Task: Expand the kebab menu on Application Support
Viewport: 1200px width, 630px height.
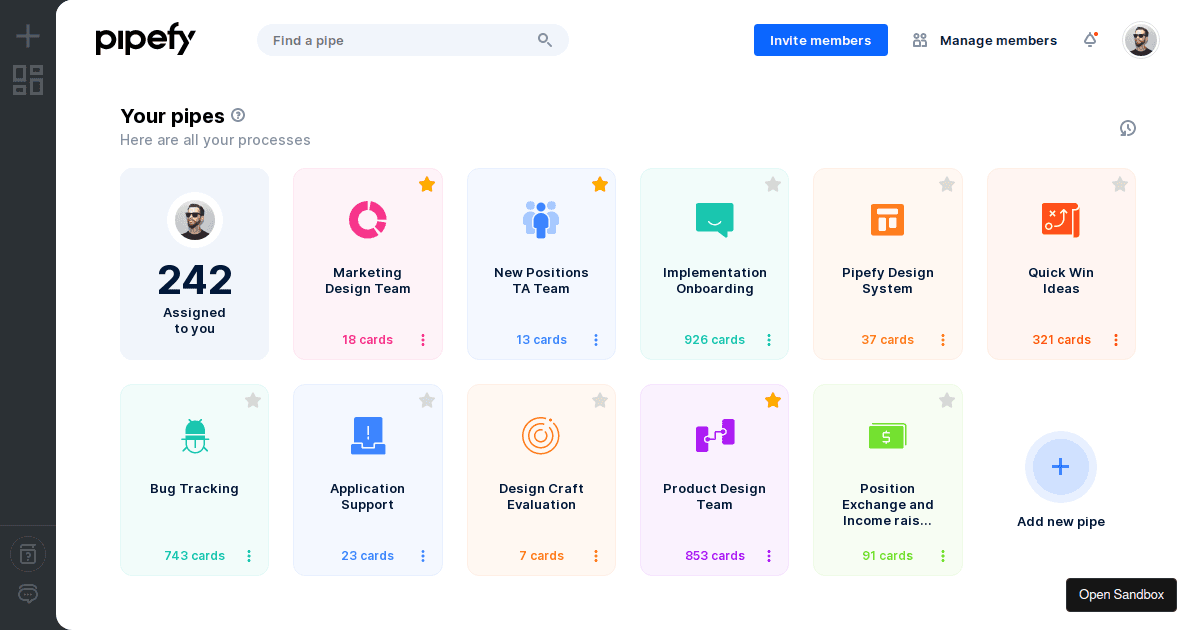Action: coord(422,555)
